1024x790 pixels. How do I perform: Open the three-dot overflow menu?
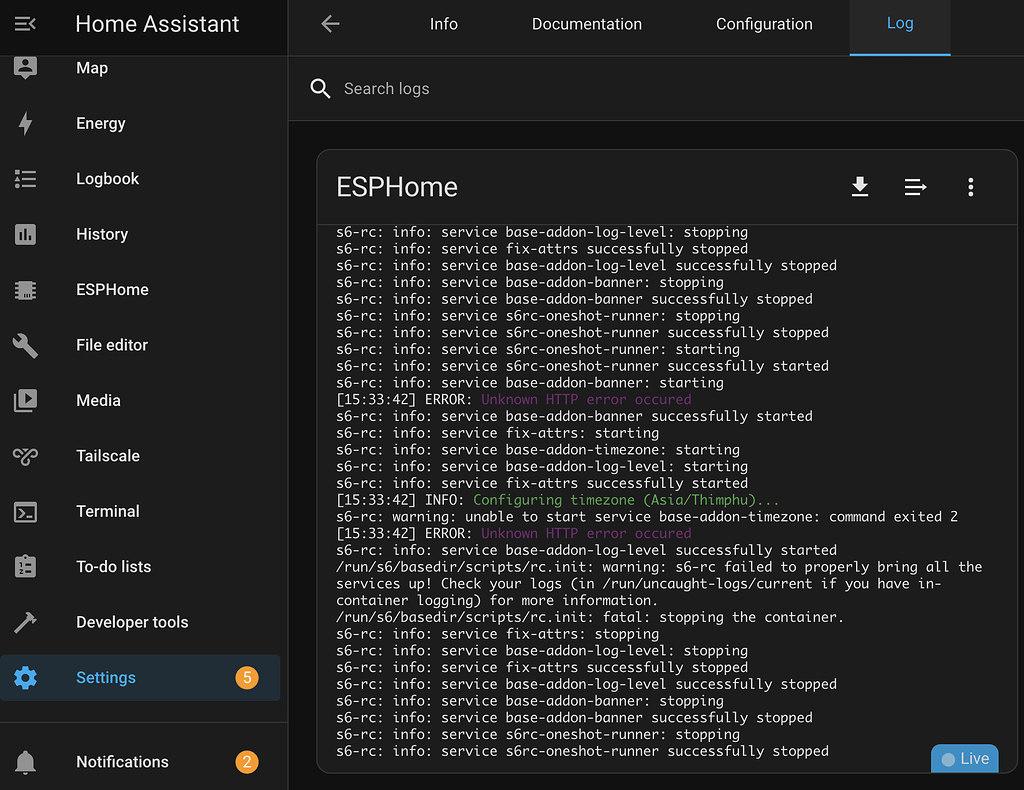[970, 187]
